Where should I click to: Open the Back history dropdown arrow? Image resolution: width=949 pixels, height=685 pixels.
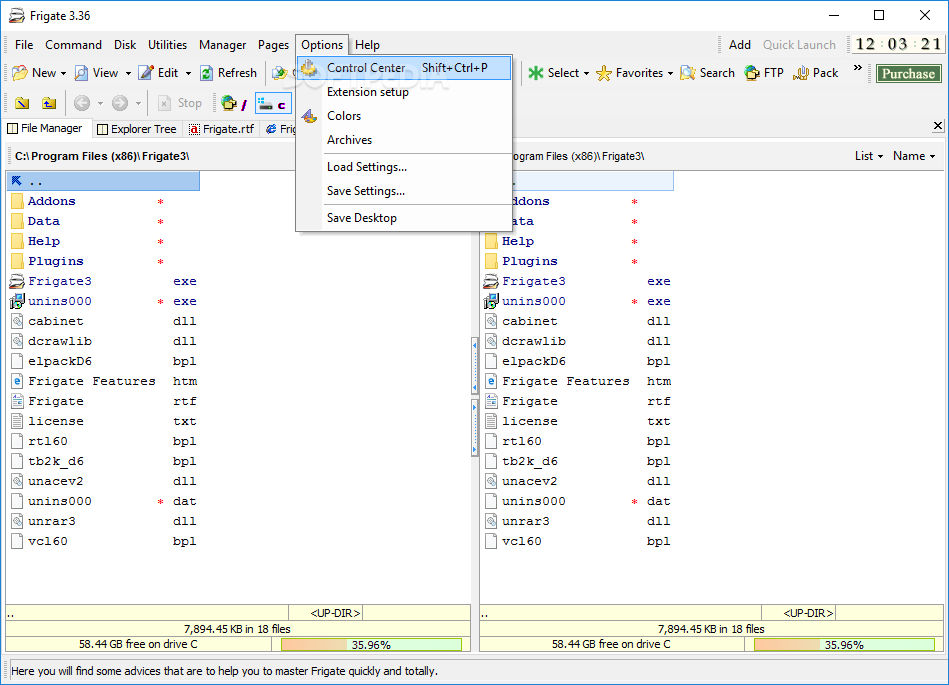tap(100, 103)
